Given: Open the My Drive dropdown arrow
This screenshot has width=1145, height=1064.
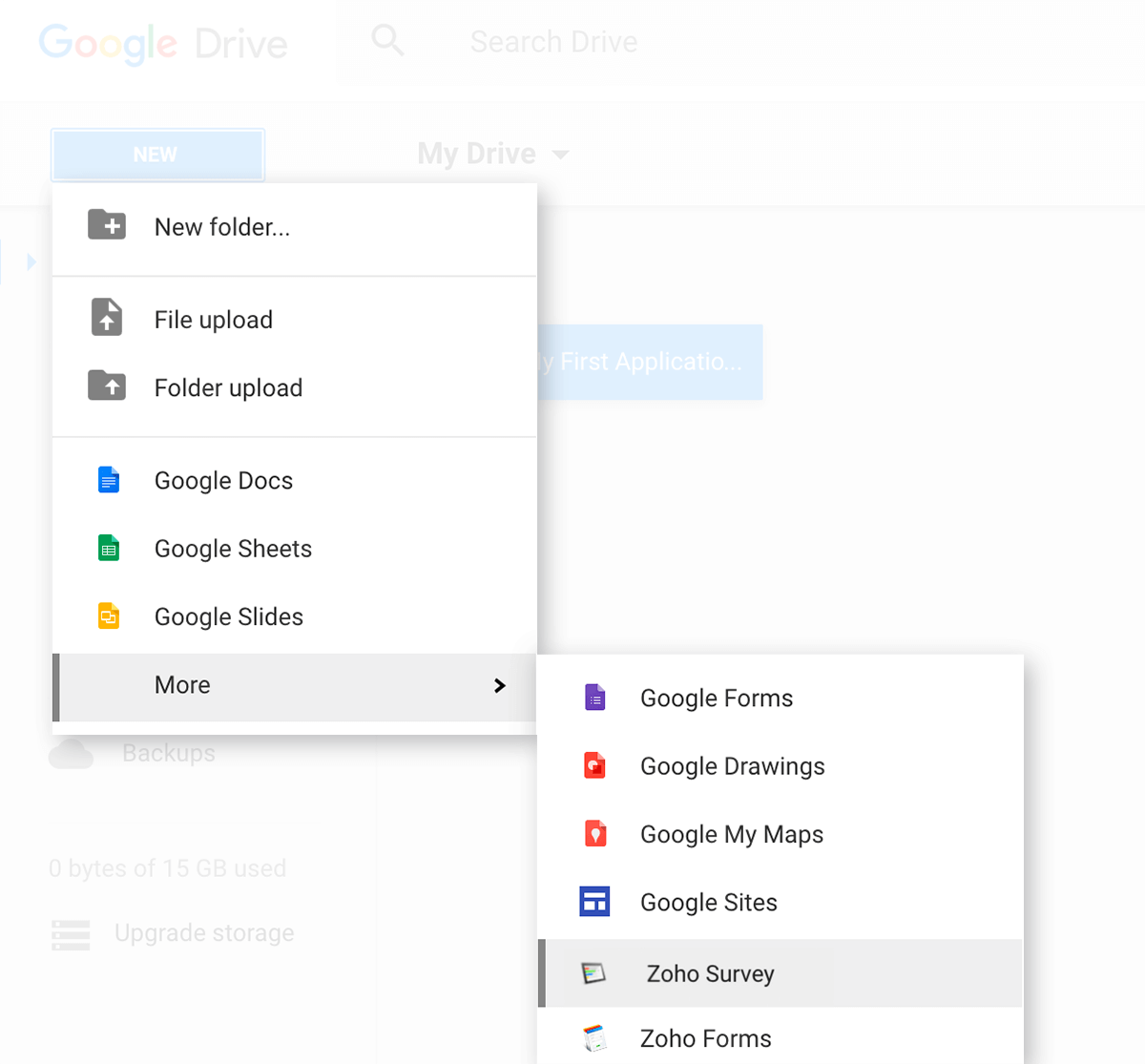Looking at the screenshot, I should (x=562, y=154).
